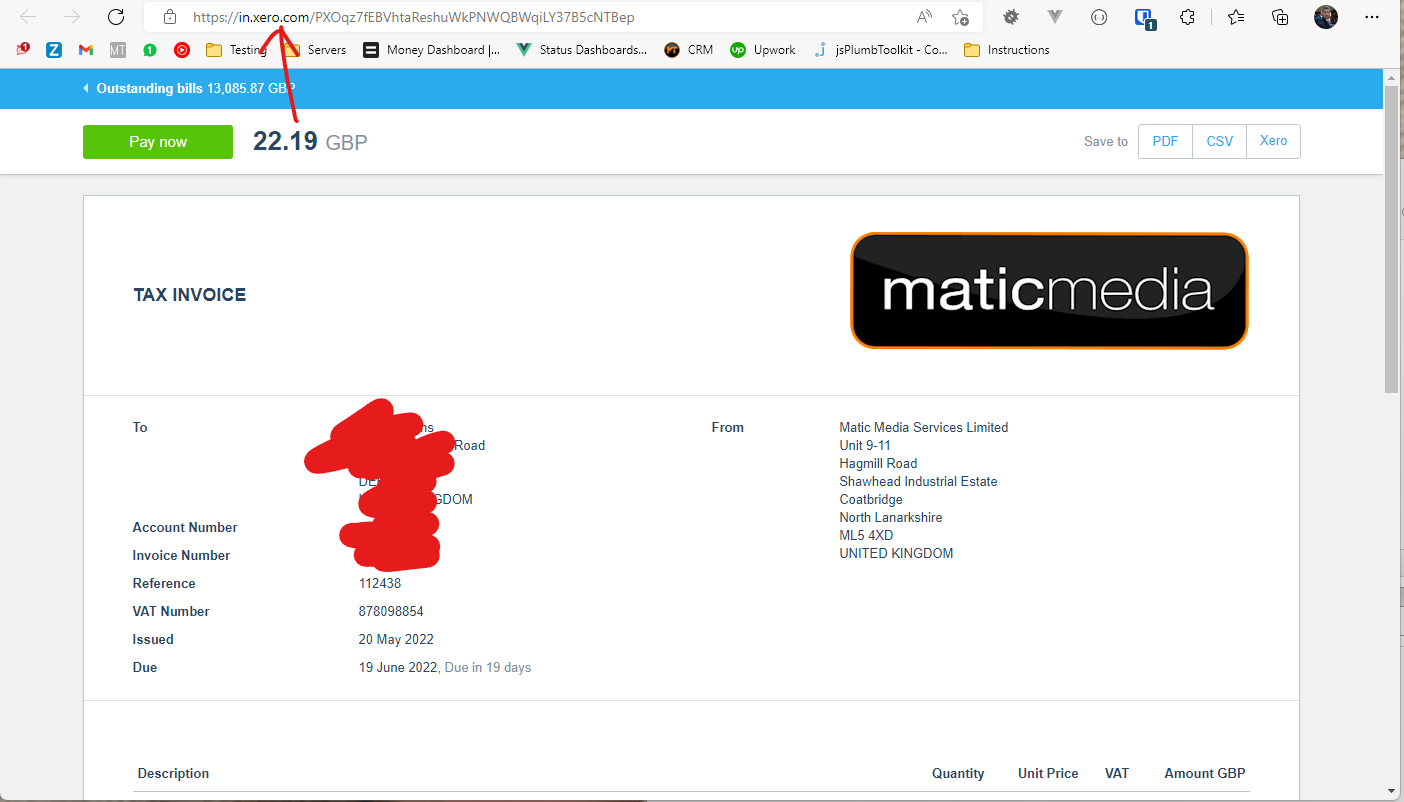The image size is (1404, 802).
Task: Go back to Outstanding bills
Action: [190, 88]
